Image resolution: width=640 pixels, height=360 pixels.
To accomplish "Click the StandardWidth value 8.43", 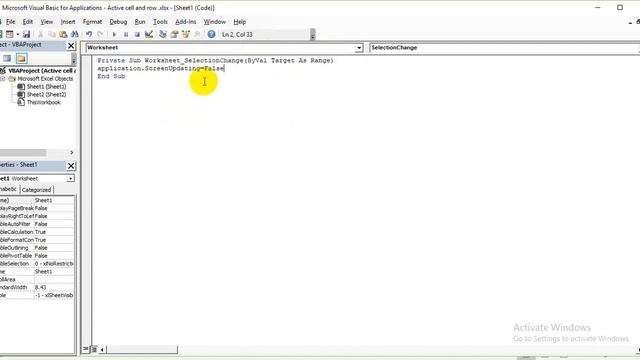I will 54,287.
